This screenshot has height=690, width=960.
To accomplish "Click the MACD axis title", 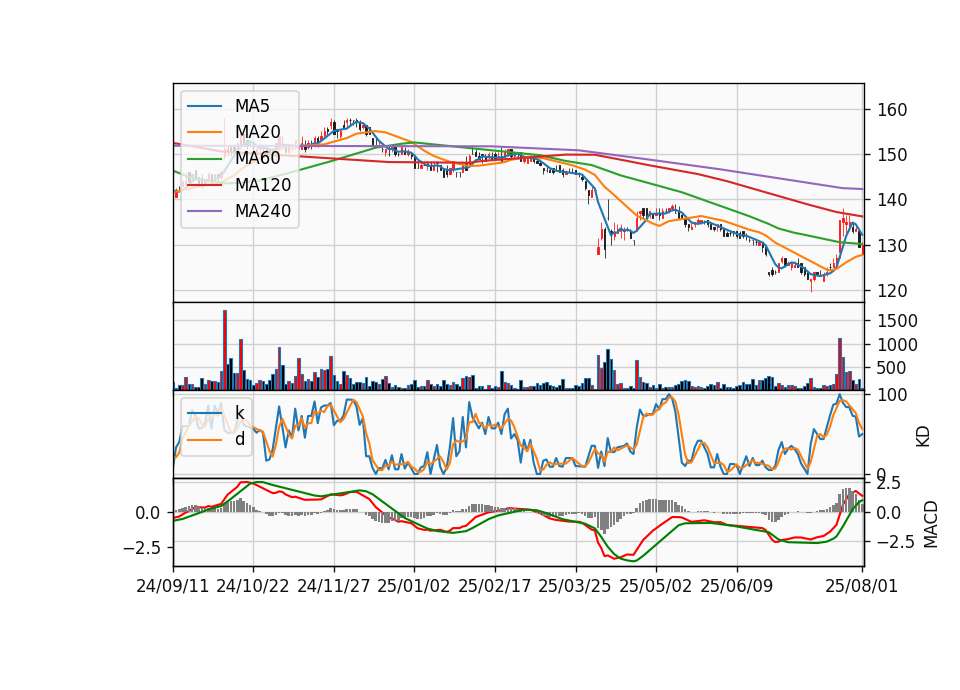I will [931, 524].
